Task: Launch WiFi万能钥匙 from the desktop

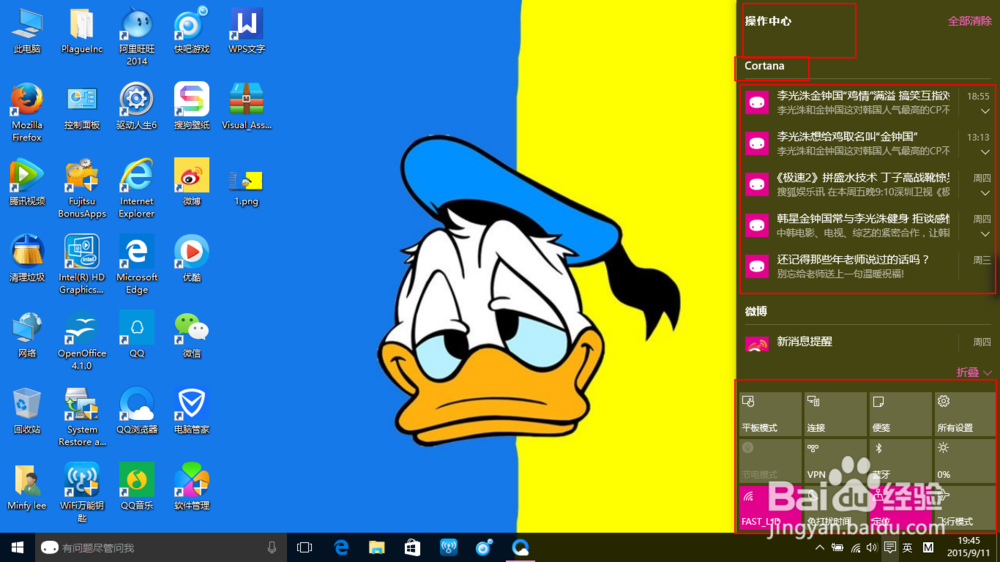Action: coord(82,492)
